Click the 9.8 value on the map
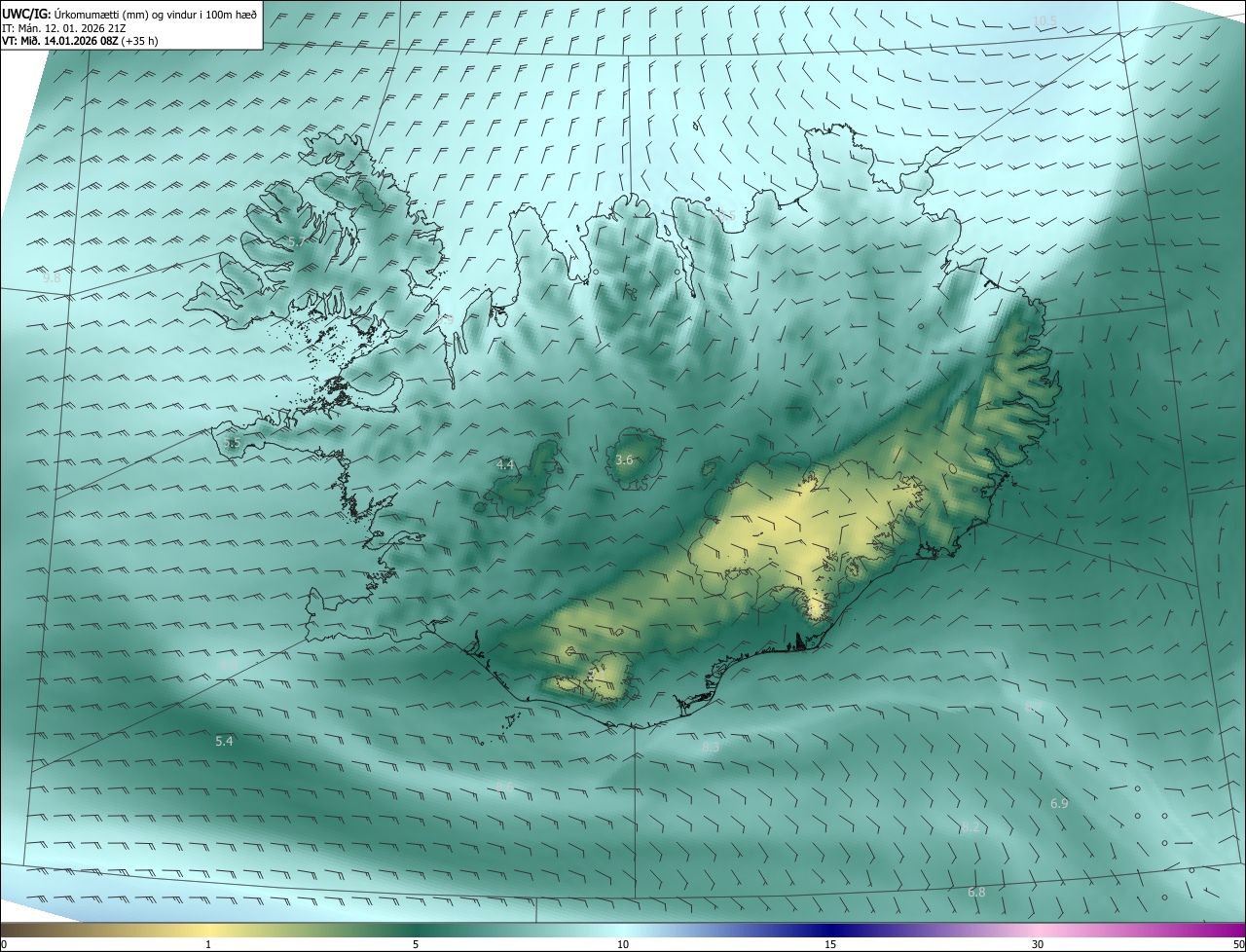Screen dimensions: 1246x952 52,277
